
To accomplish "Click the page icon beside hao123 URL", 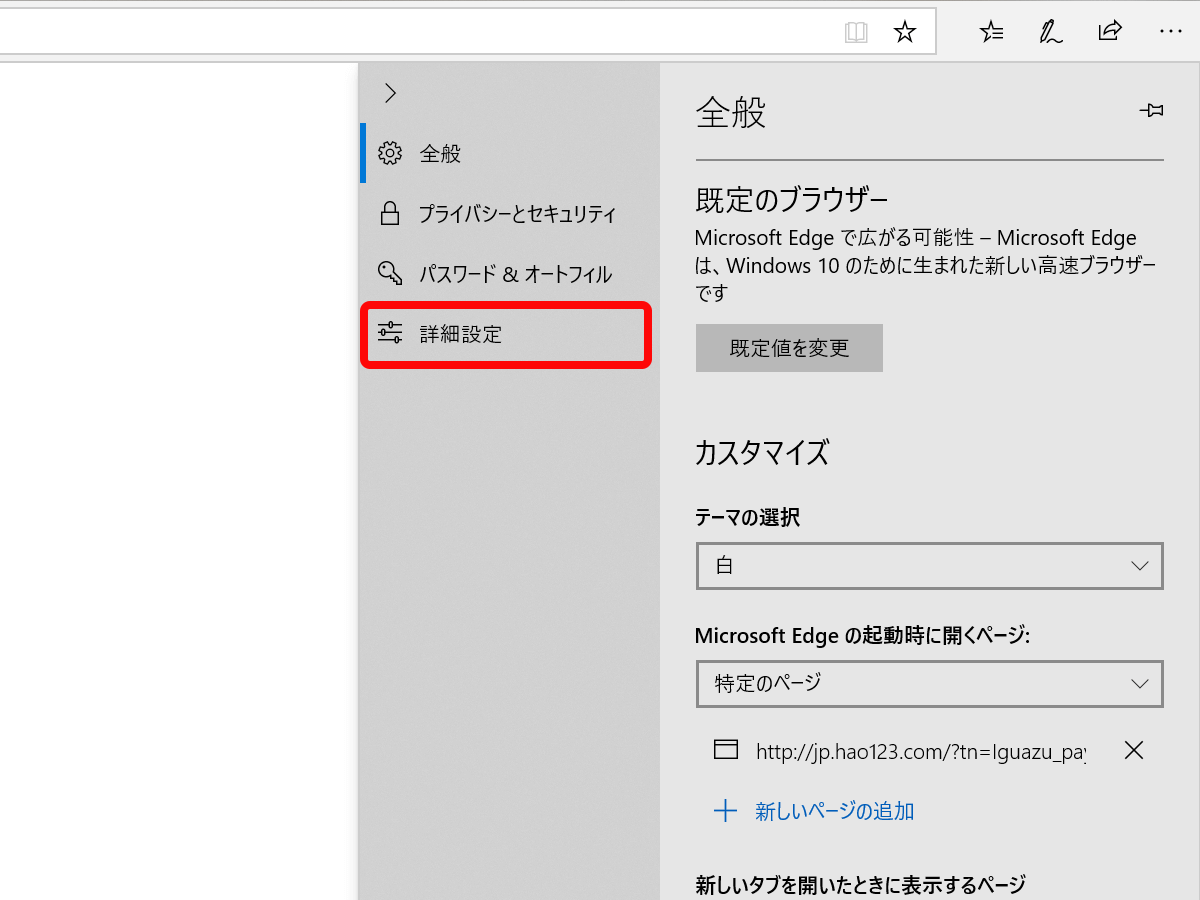I will tap(725, 750).
